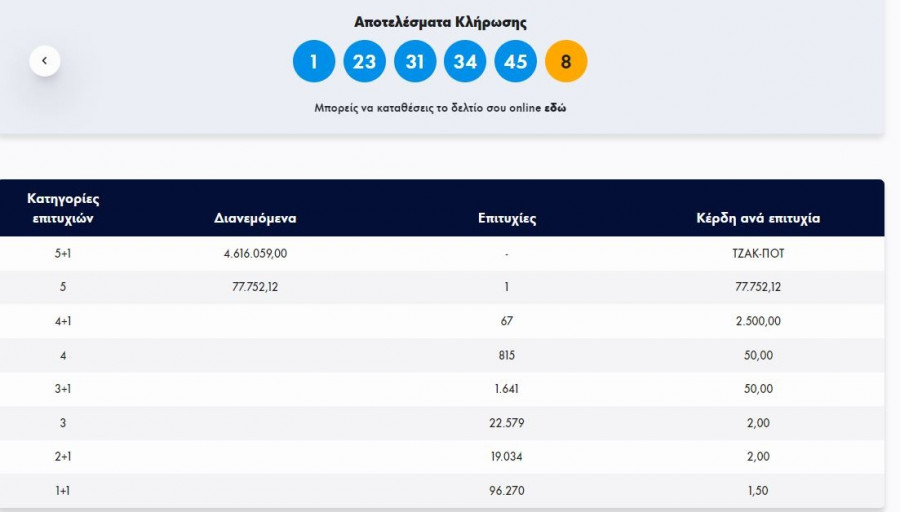
Task: Click the 96.270 winners count cell
Action: (x=507, y=491)
